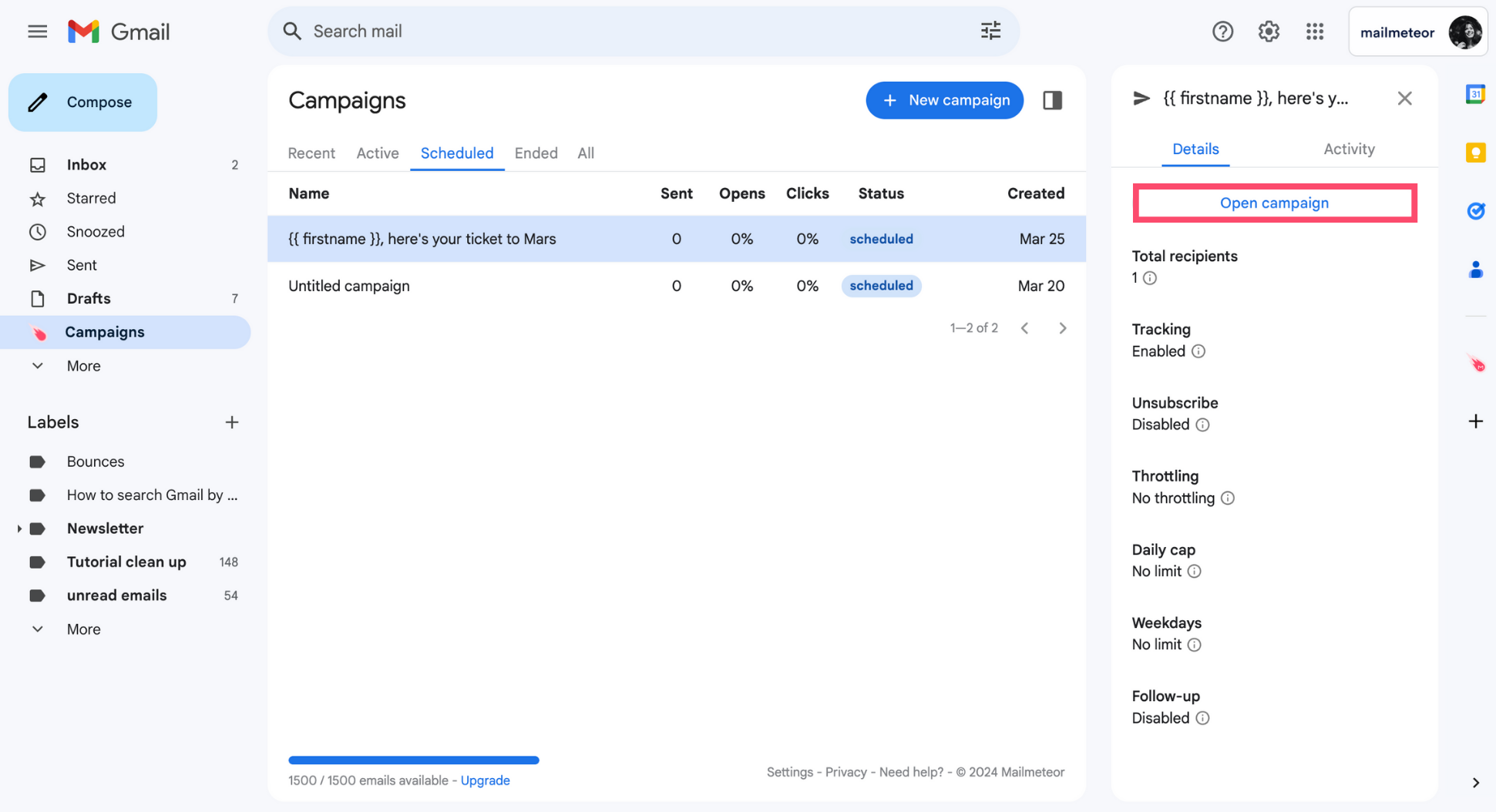1496x812 pixels.
Task: Open Google Keep side panel icon
Action: [x=1475, y=153]
